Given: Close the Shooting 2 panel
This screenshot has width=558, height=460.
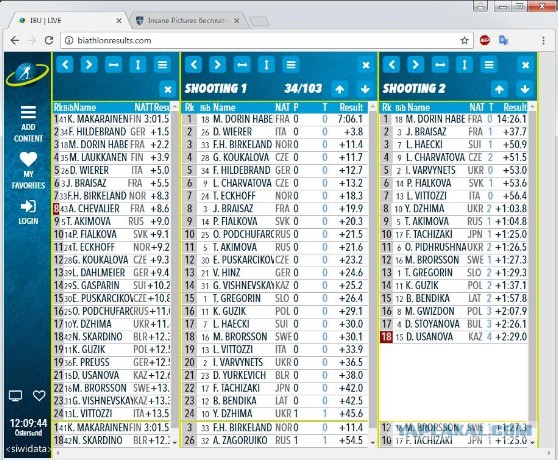Looking at the screenshot, I should (525, 65).
